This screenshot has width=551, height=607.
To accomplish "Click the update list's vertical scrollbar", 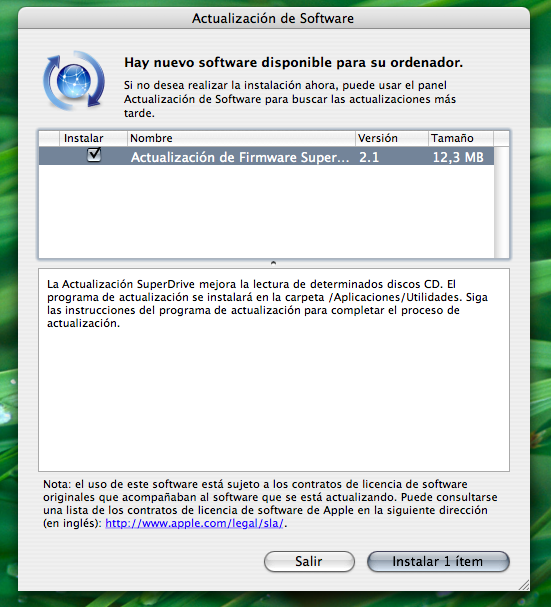I will [x=501, y=202].
